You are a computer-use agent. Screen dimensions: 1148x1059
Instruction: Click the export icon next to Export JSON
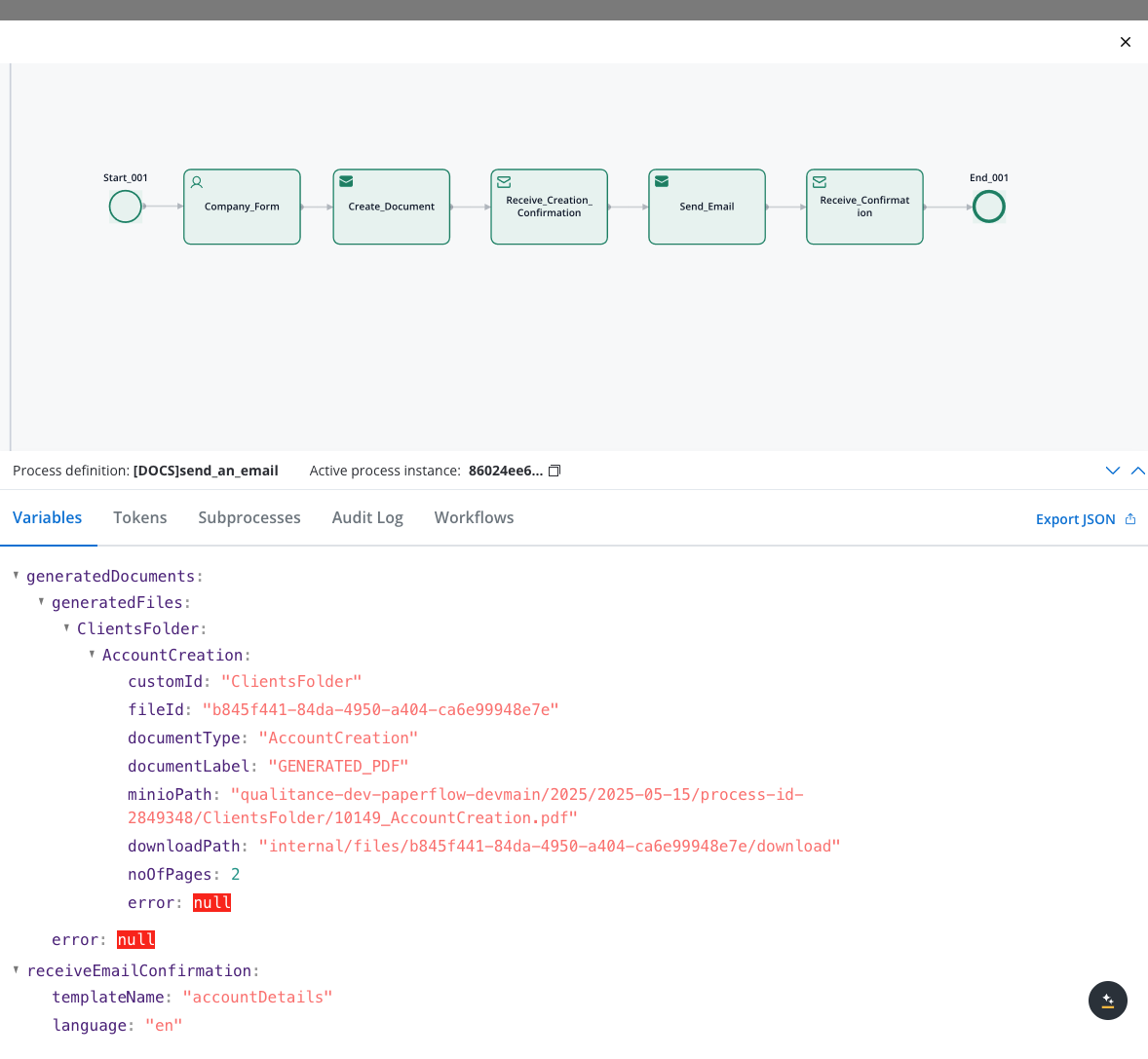tap(1130, 519)
